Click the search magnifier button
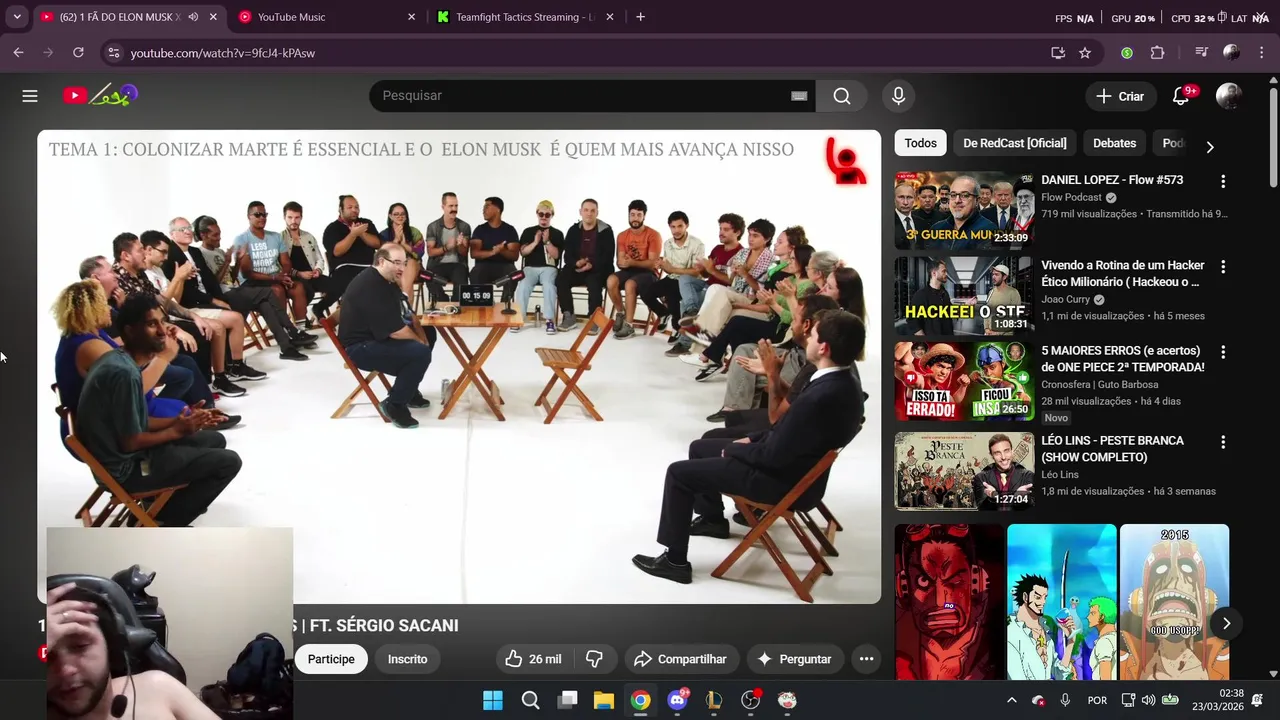Image resolution: width=1280 pixels, height=720 pixels. pyautogui.click(x=842, y=96)
